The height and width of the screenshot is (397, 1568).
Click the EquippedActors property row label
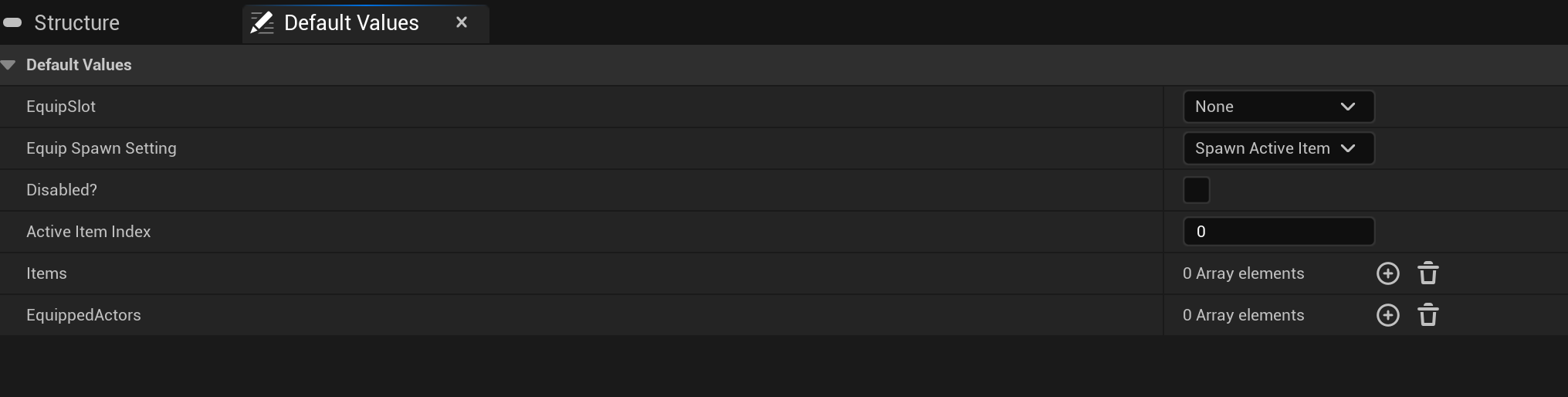tap(83, 315)
